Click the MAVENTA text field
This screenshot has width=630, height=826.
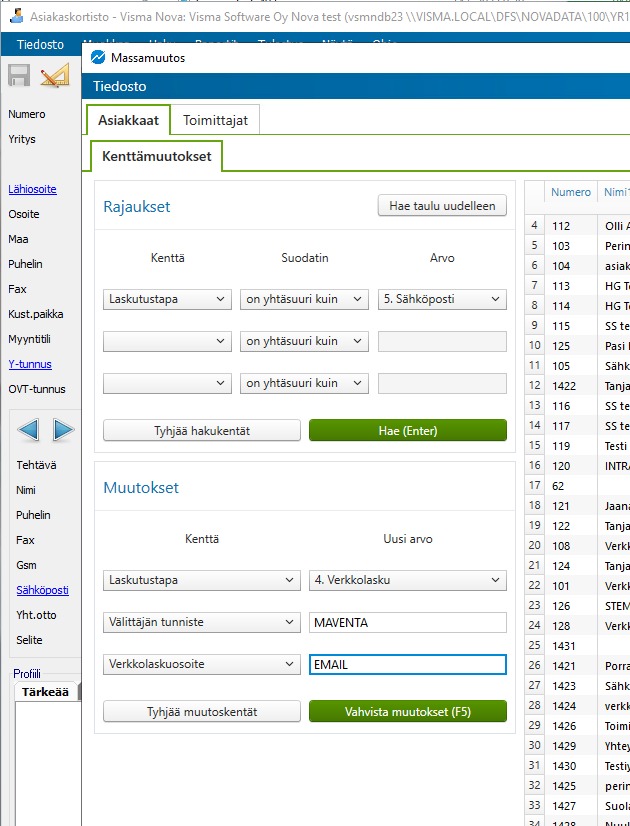[408, 623]
